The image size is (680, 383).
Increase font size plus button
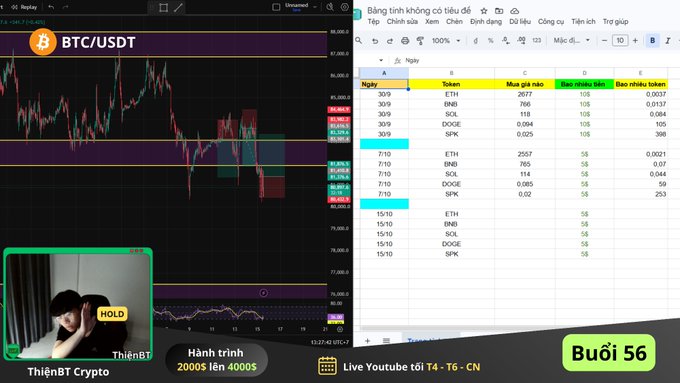[x=635, y=40]
